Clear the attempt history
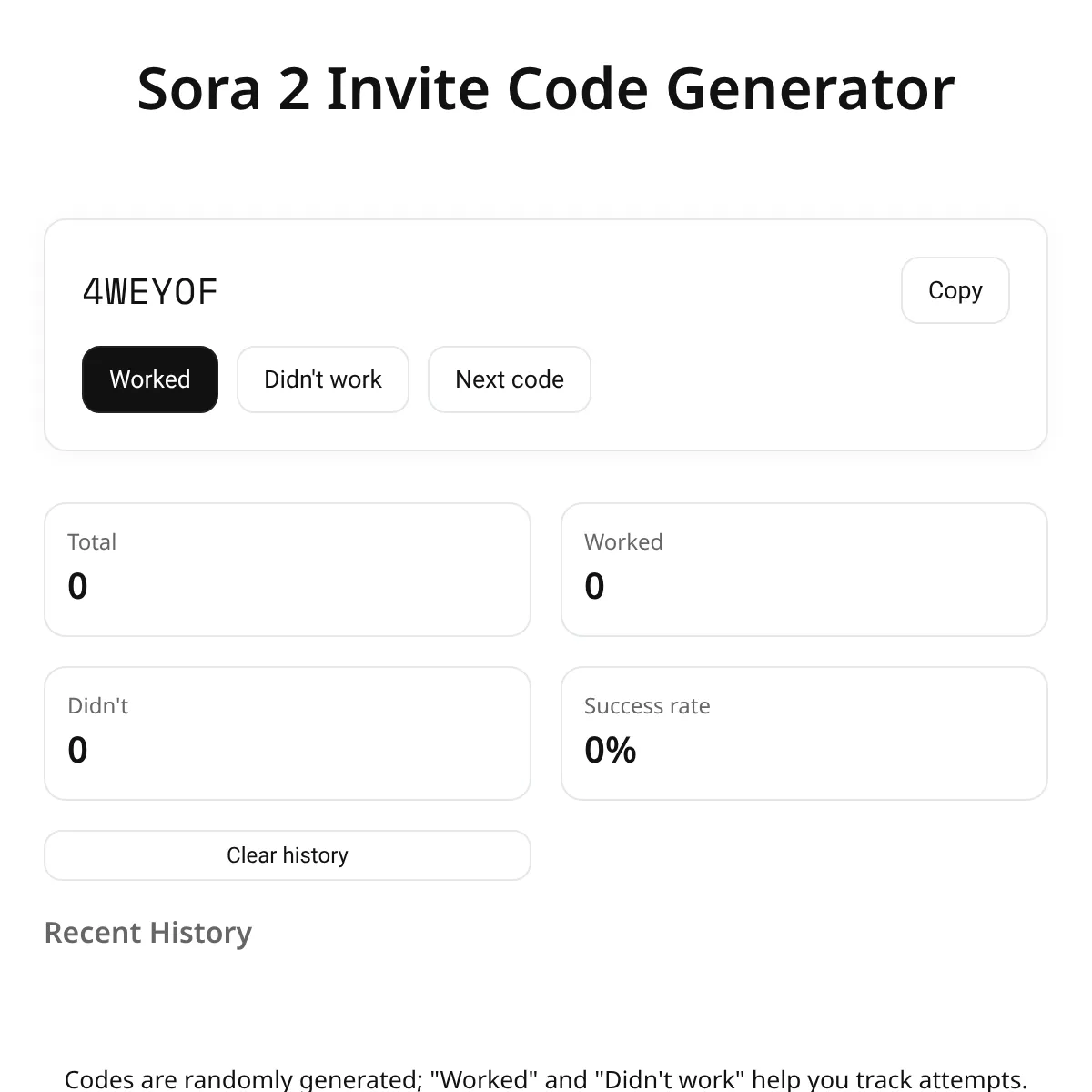This screenshot has height=1092, width=1092. 287,855
